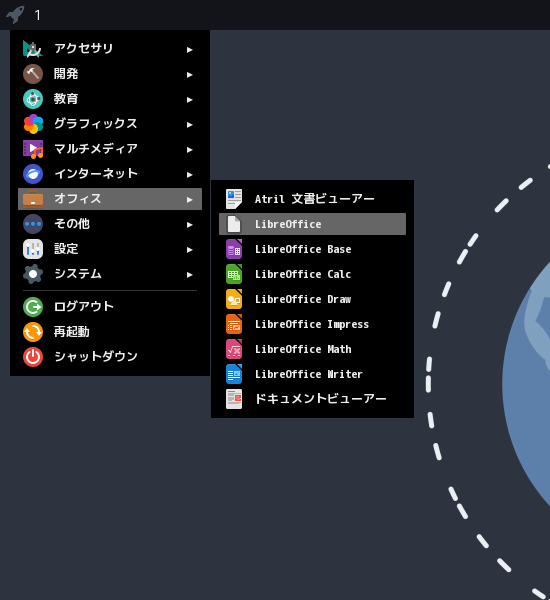Click the orange LibreOffice Impress icon
Screen dimensions: 550x600
234,324
